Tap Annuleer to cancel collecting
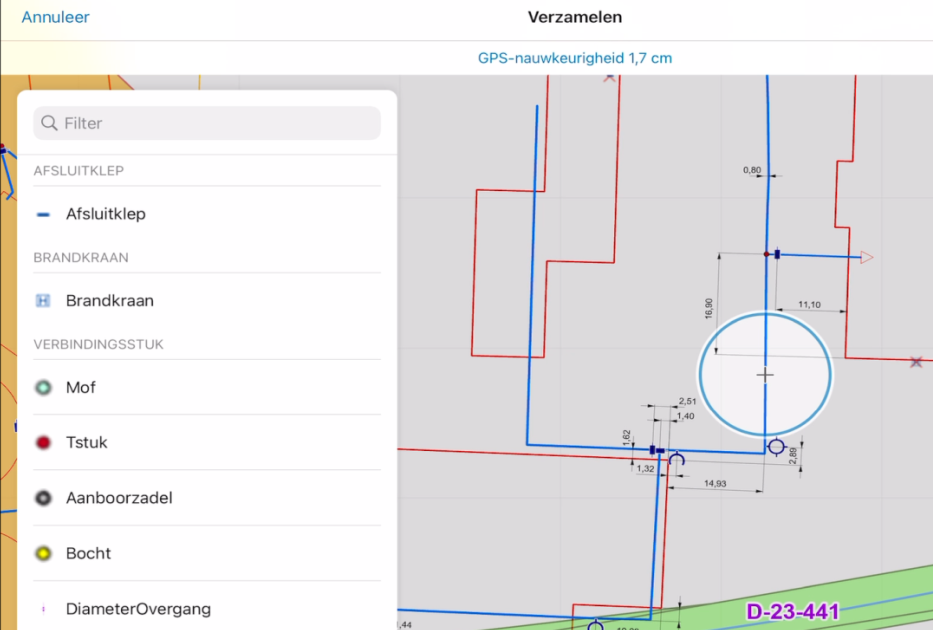Viewport: 933px width, 630px height. point(55,17)
